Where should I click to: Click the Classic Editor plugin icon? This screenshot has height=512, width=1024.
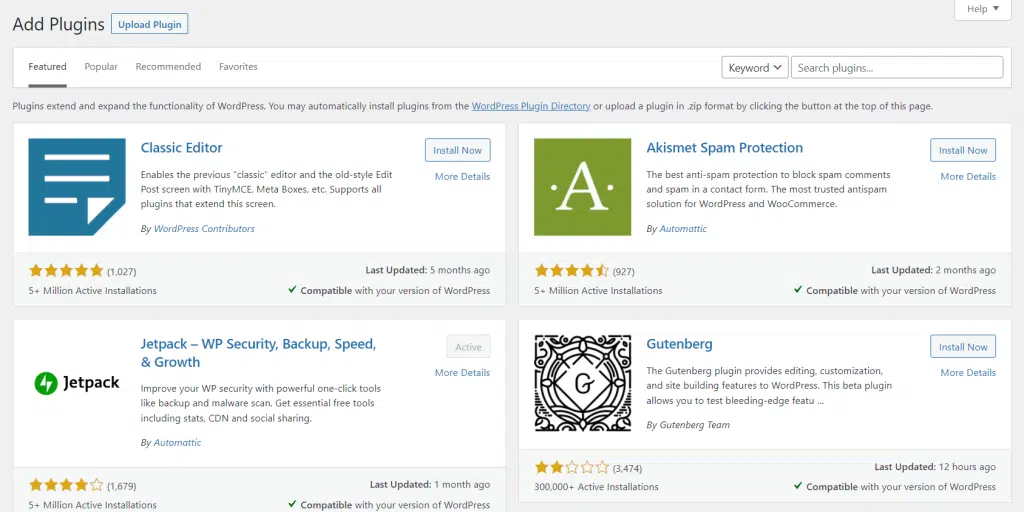[77, 187]
